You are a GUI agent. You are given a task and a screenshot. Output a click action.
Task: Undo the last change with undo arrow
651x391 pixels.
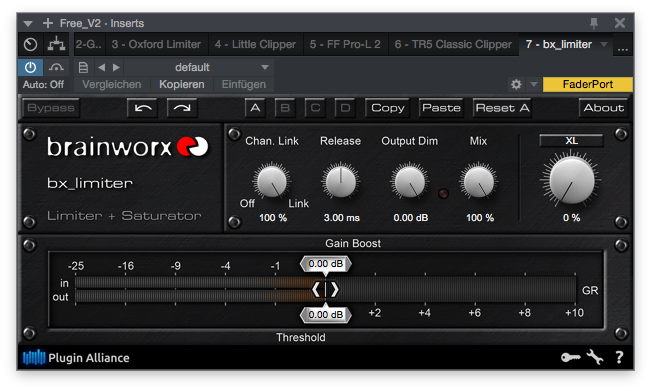[x=142, y=108]
